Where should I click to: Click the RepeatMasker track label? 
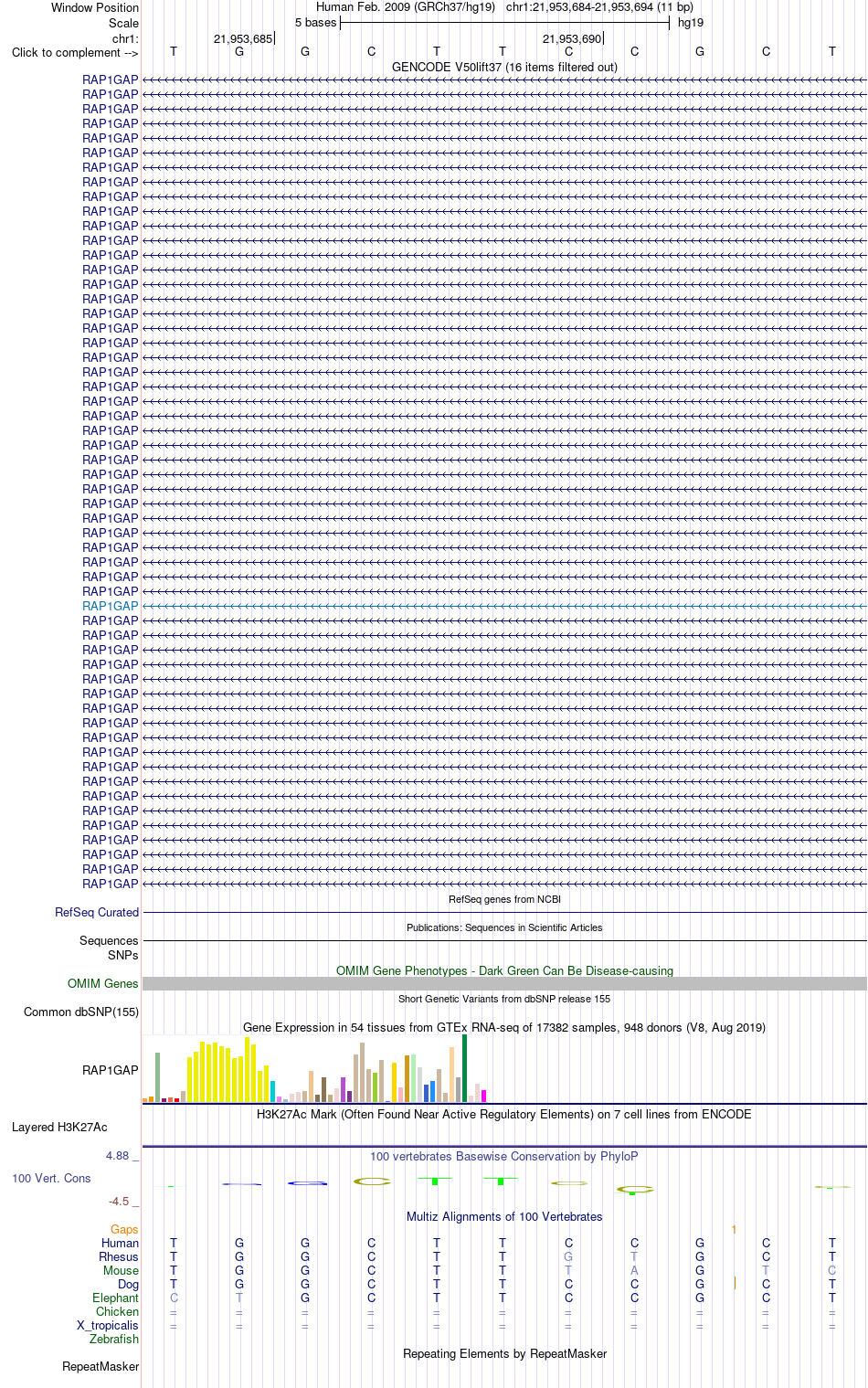101,1366
